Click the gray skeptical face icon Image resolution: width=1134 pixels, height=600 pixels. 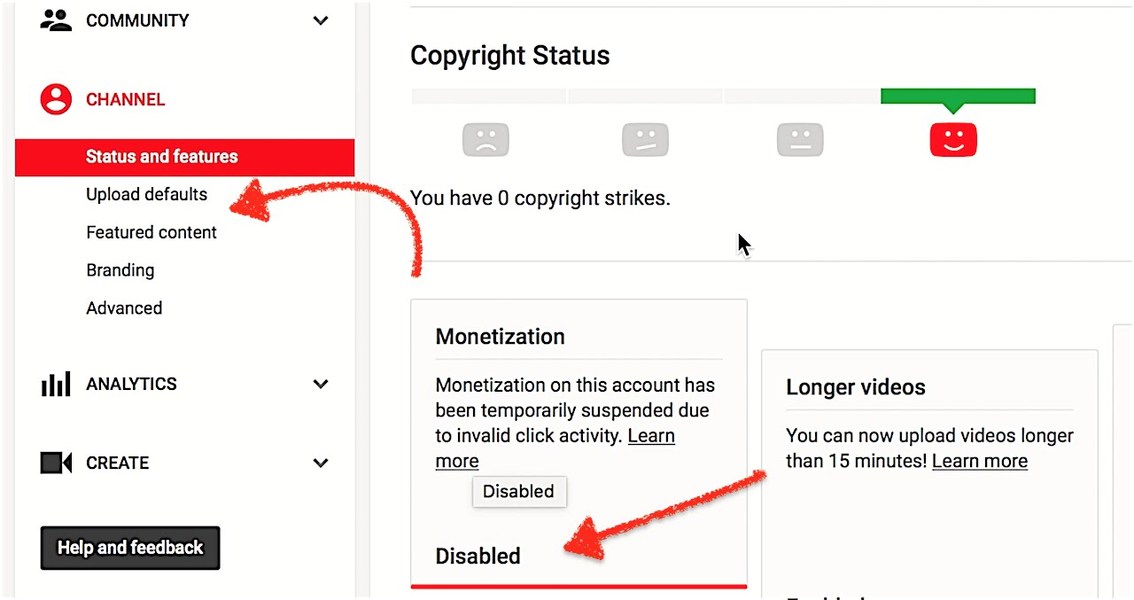pos(644,140)
